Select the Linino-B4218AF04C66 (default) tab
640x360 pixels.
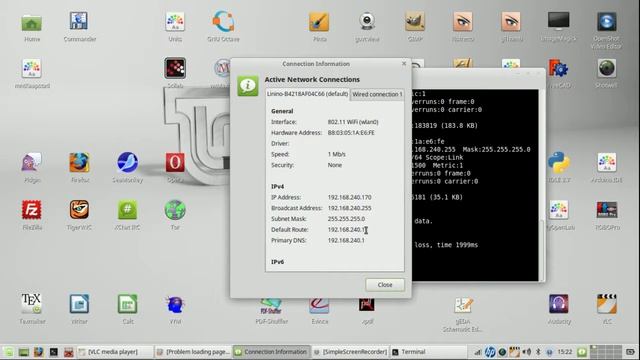click(x=307, y=94)
